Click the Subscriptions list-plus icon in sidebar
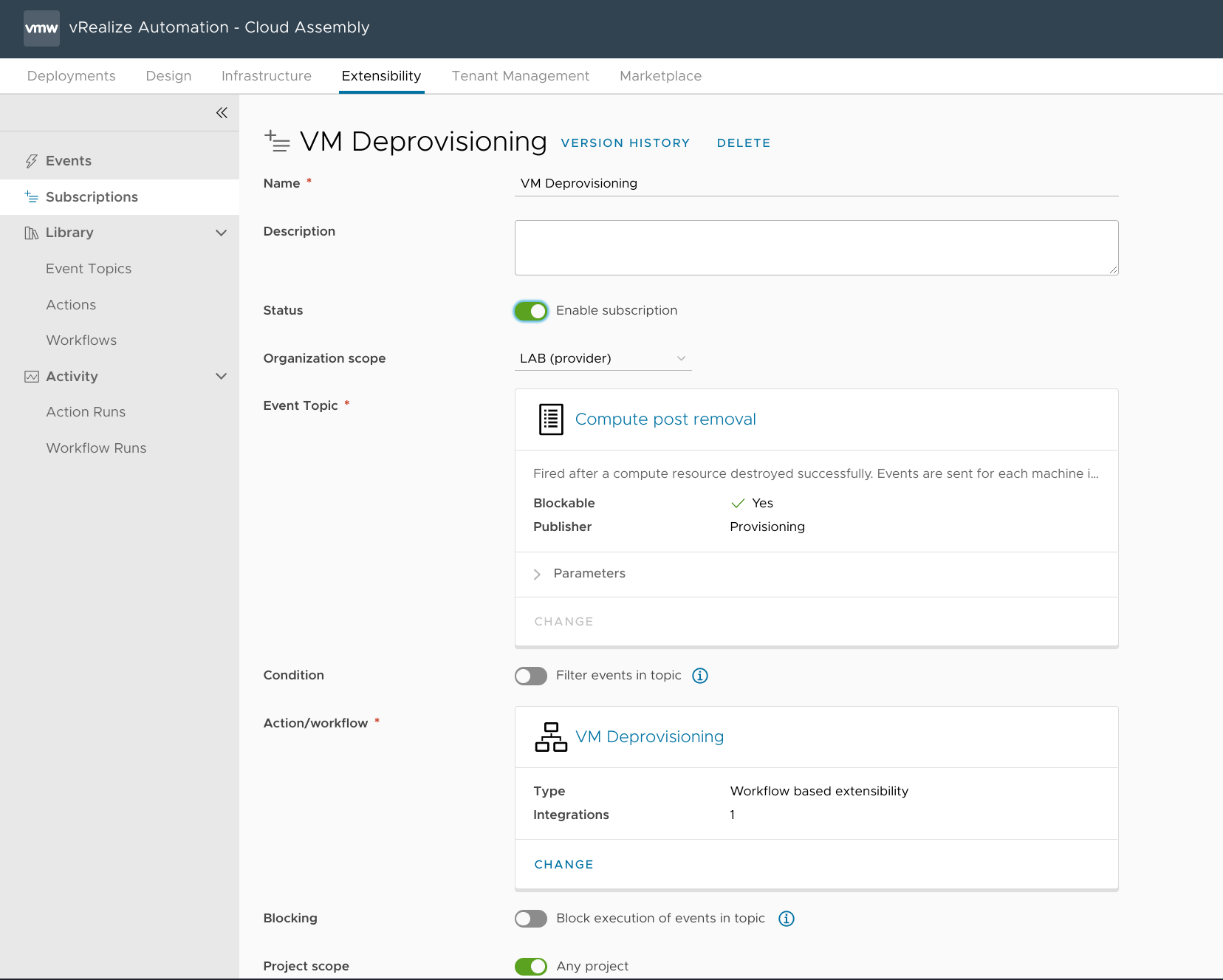 (31, 196)
